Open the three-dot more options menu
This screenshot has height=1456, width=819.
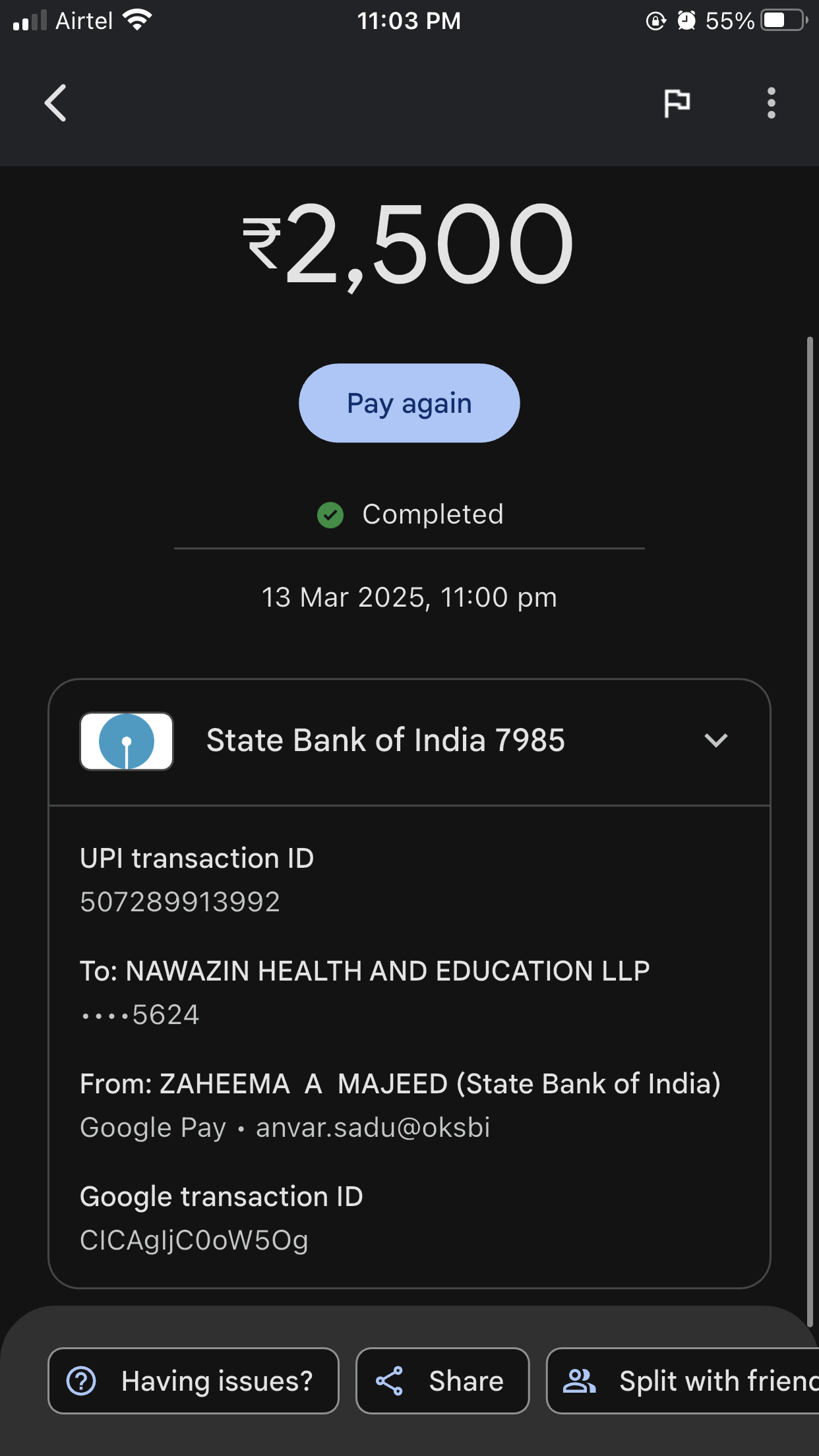tap(771, 103)
